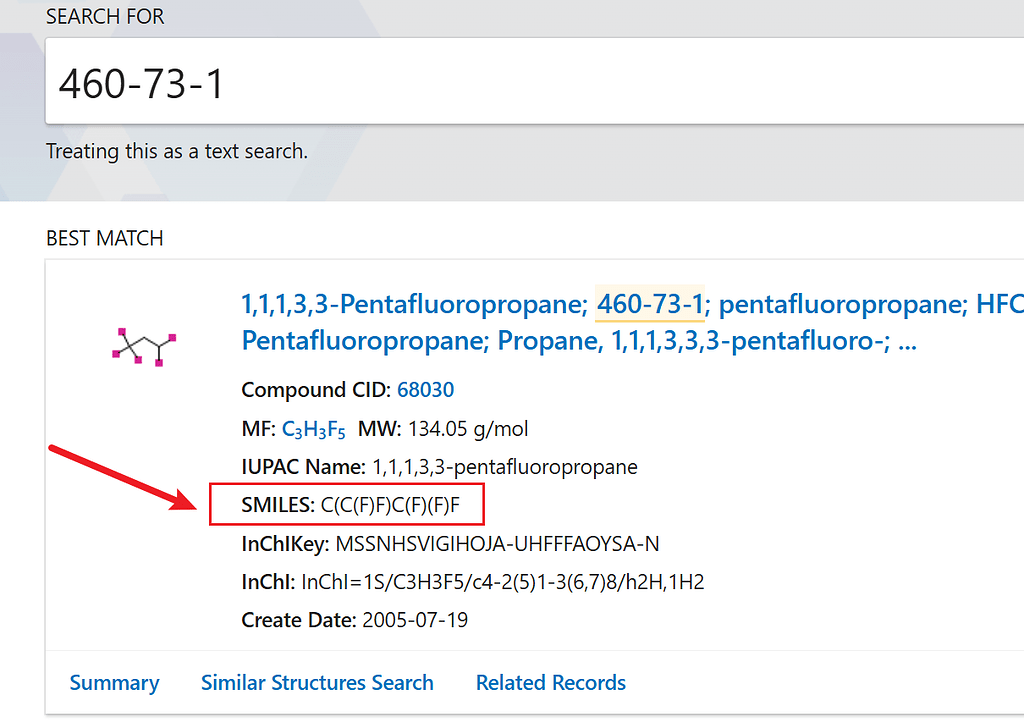The height and width of the screenshot is (727, 1024).
Task: Click the create date 2005-07-19
Action: tap(415, 620)
